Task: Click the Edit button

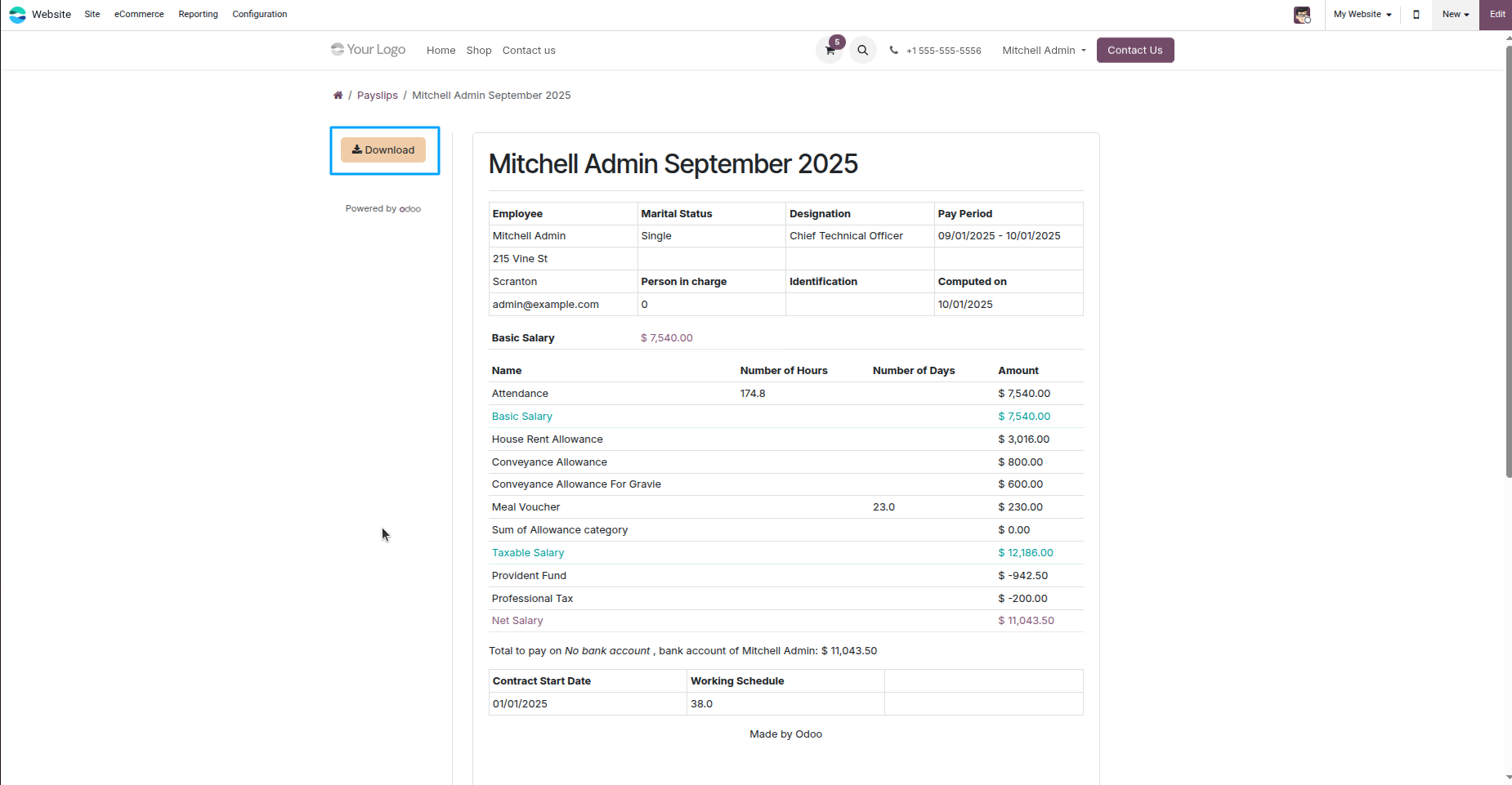Action: pyautogui.click(x=1496, y=15)
